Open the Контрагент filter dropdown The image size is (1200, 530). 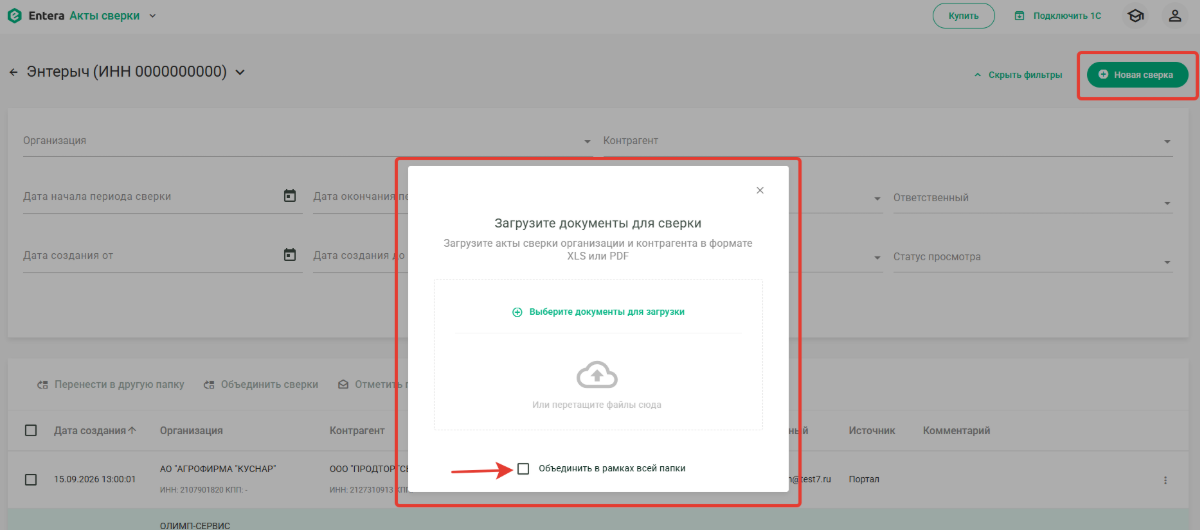(x=887, y=141)
